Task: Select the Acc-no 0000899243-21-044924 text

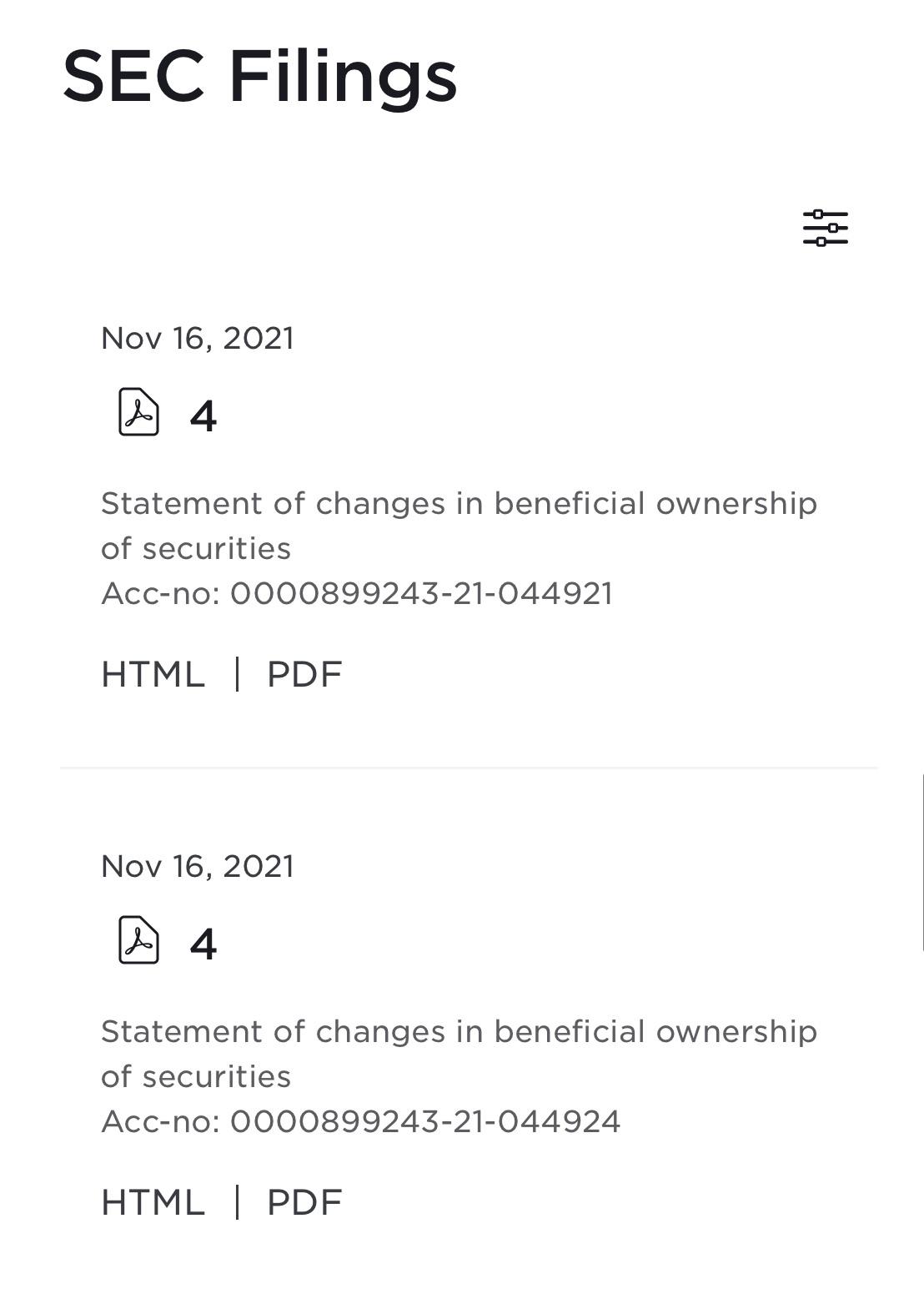Action: [x=360, y=1121]
